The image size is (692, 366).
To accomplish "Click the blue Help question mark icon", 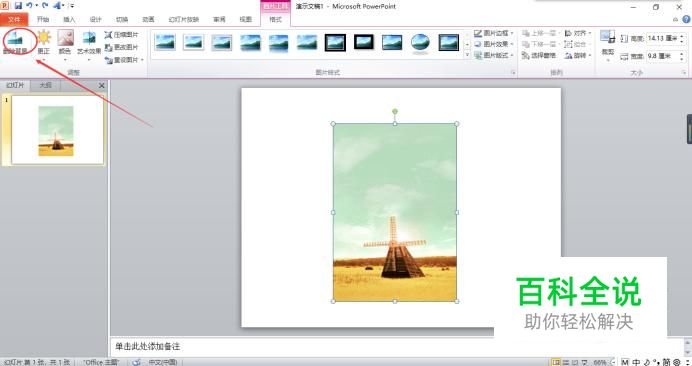I will pos(687,19).
